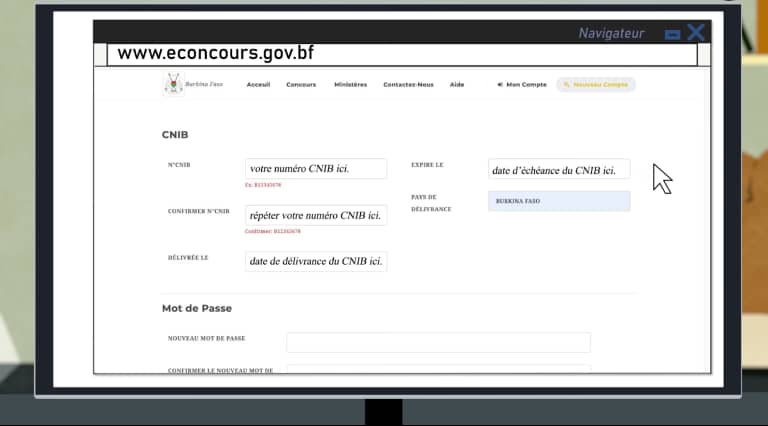
Task: Click the Nouveau mot de passe field
Action: 438,342
